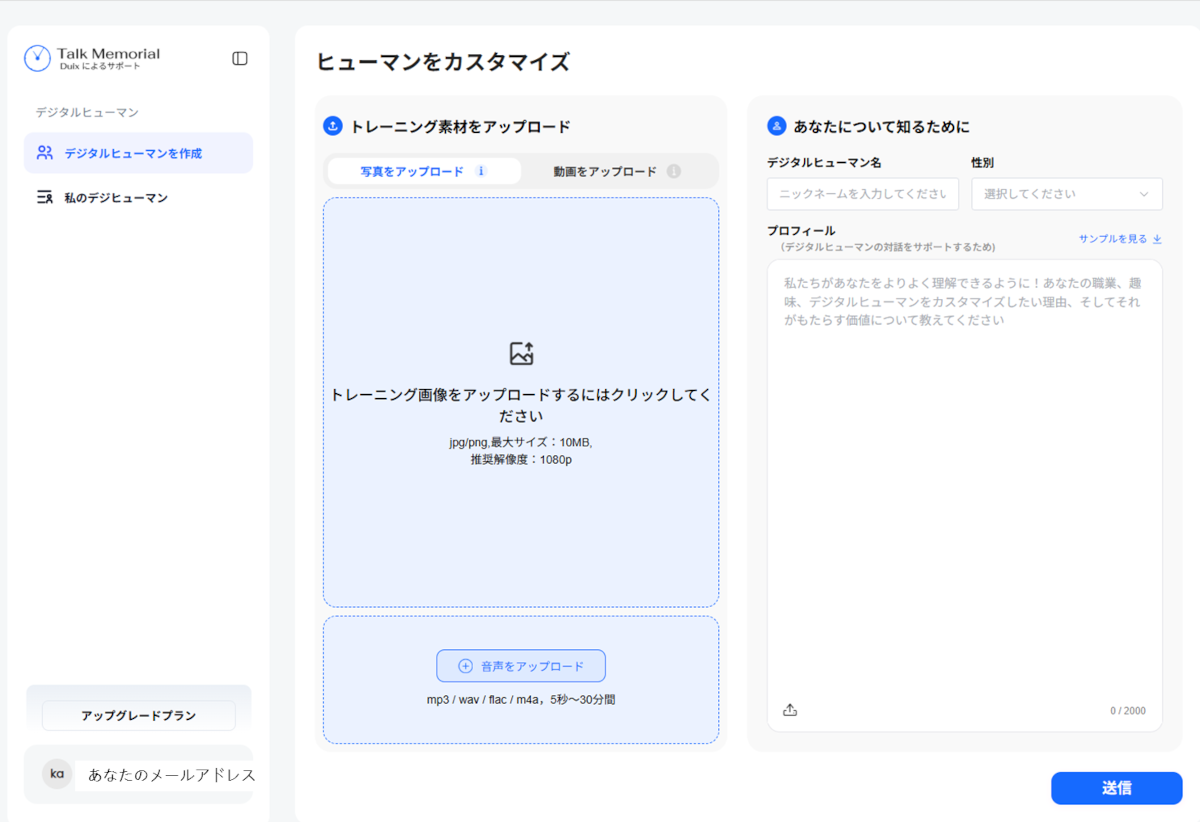Viewport: 1200px width, 822px height.
Task: Collapse the sidebar panel icon
Action: click(x=239, y=58)
